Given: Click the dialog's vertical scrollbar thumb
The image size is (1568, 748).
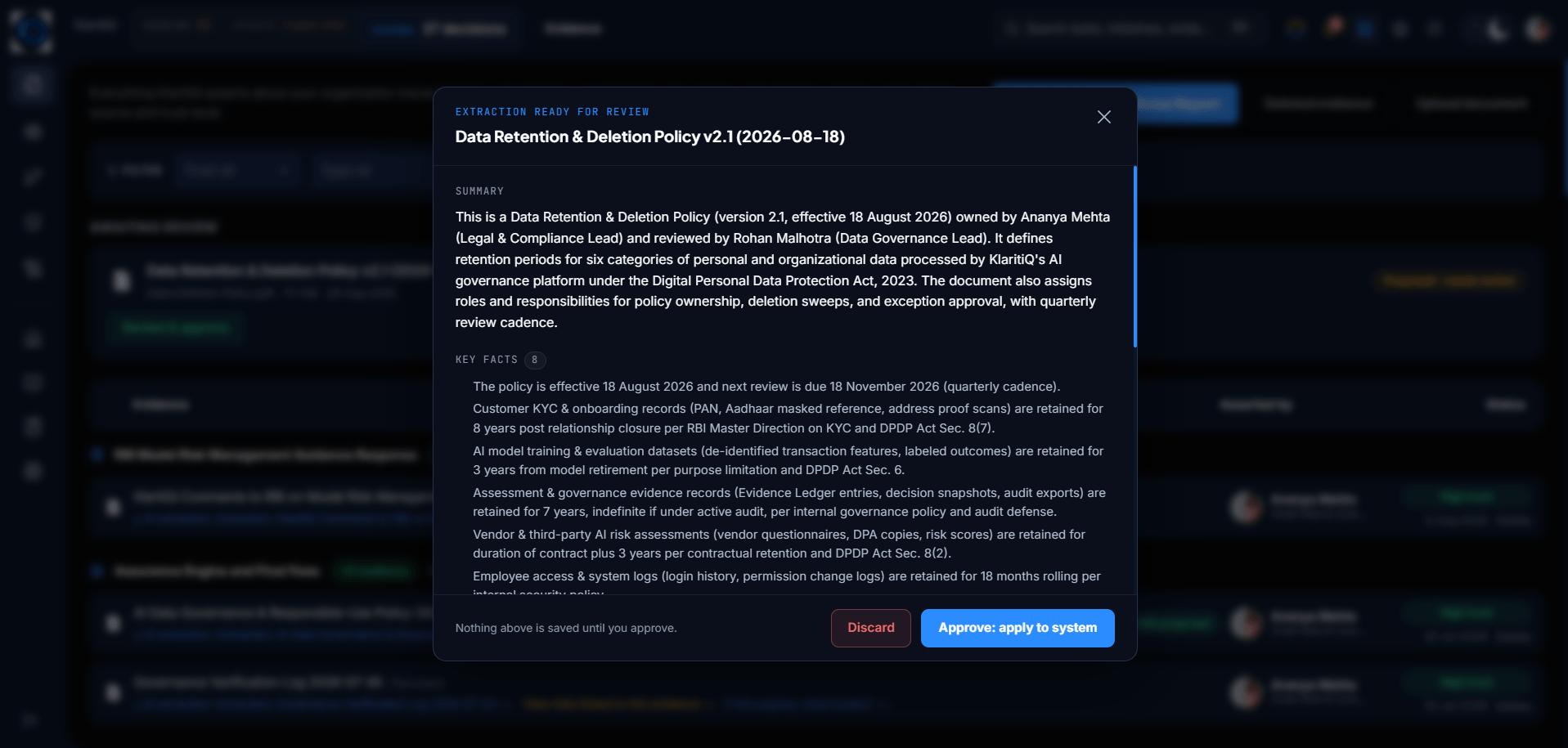Looking at the screenshot, I should tap(1134, 257).
